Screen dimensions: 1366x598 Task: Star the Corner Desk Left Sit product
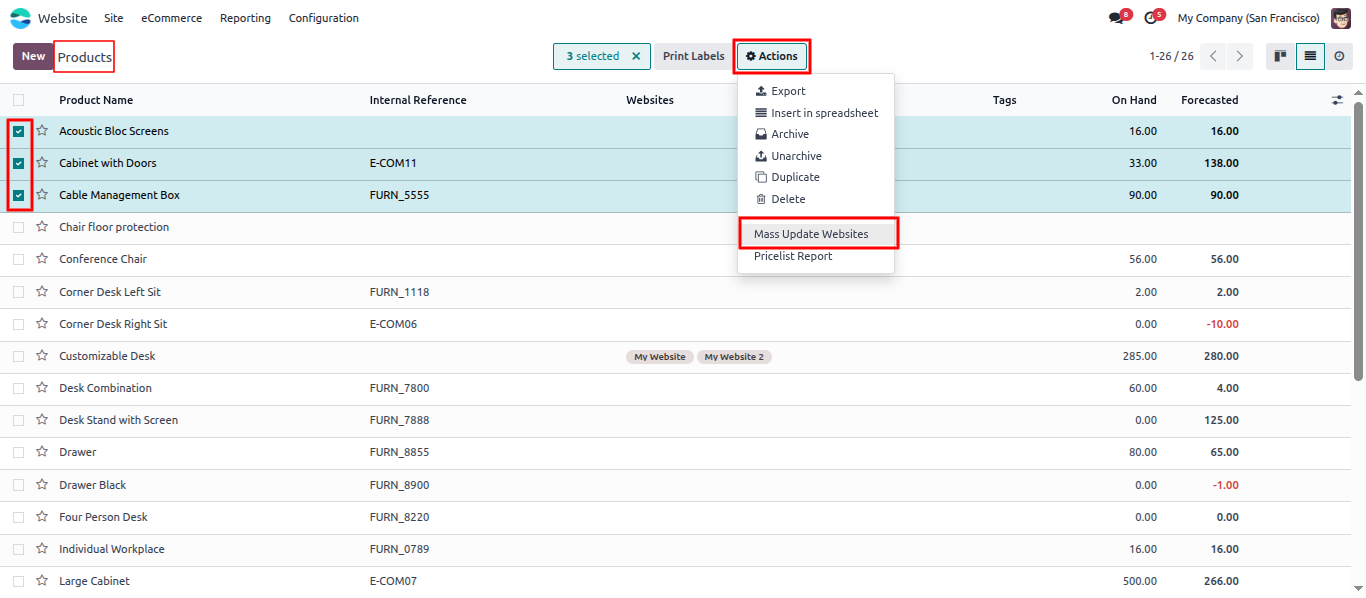click(42, 292)
